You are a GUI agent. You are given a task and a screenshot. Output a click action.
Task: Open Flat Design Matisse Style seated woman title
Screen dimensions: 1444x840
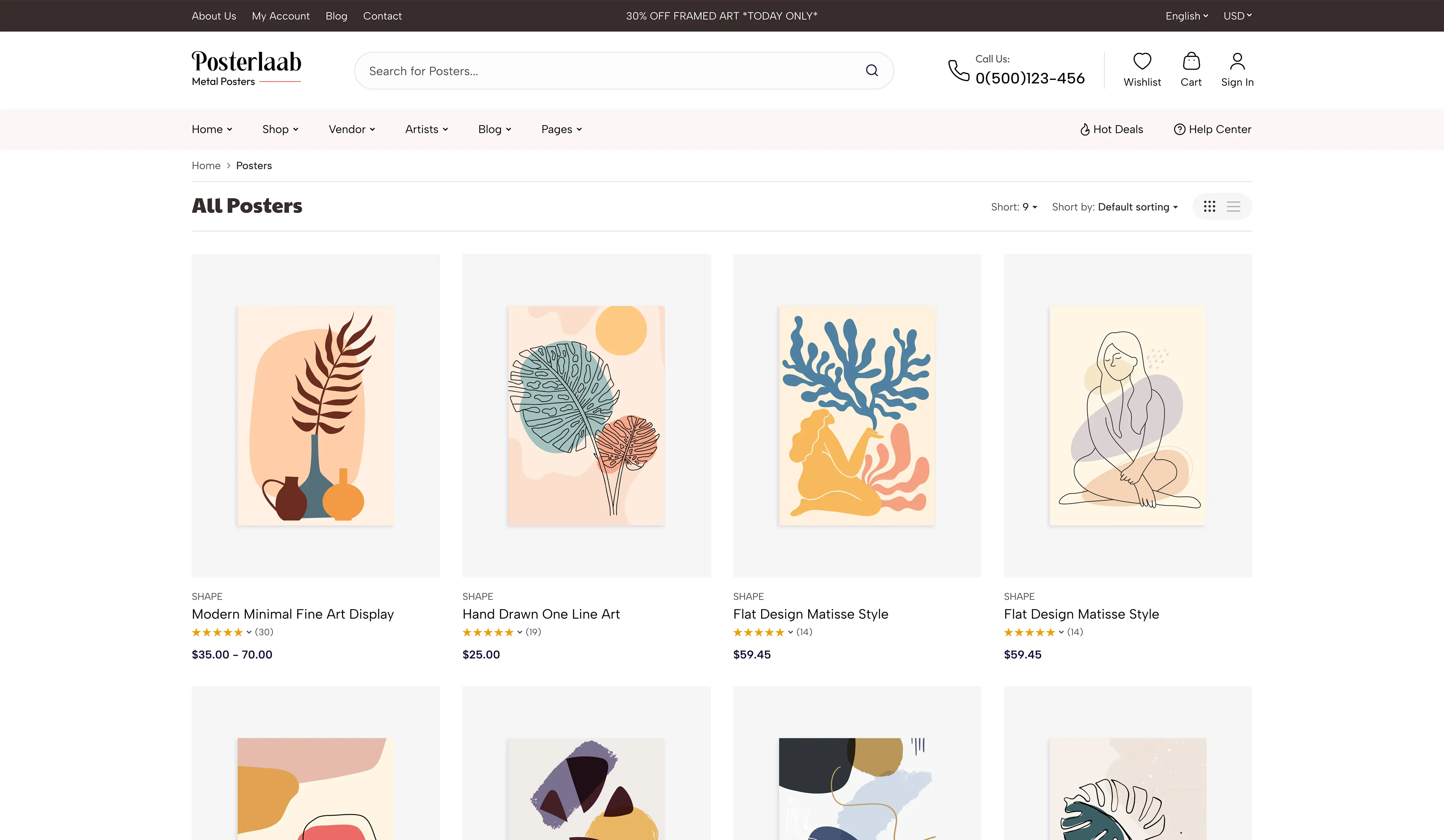pos(1081,614)
